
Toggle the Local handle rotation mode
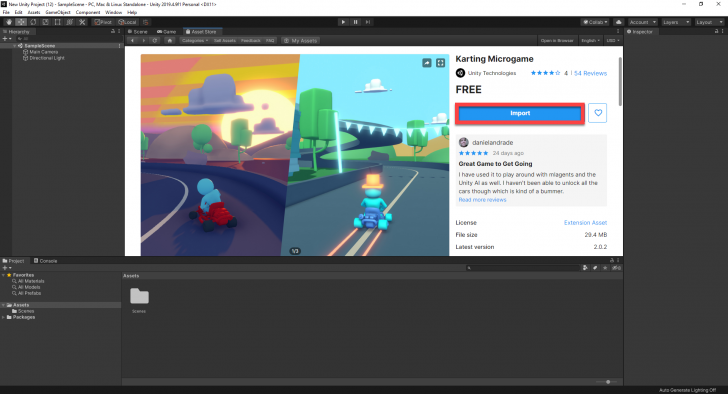(127, 22)
